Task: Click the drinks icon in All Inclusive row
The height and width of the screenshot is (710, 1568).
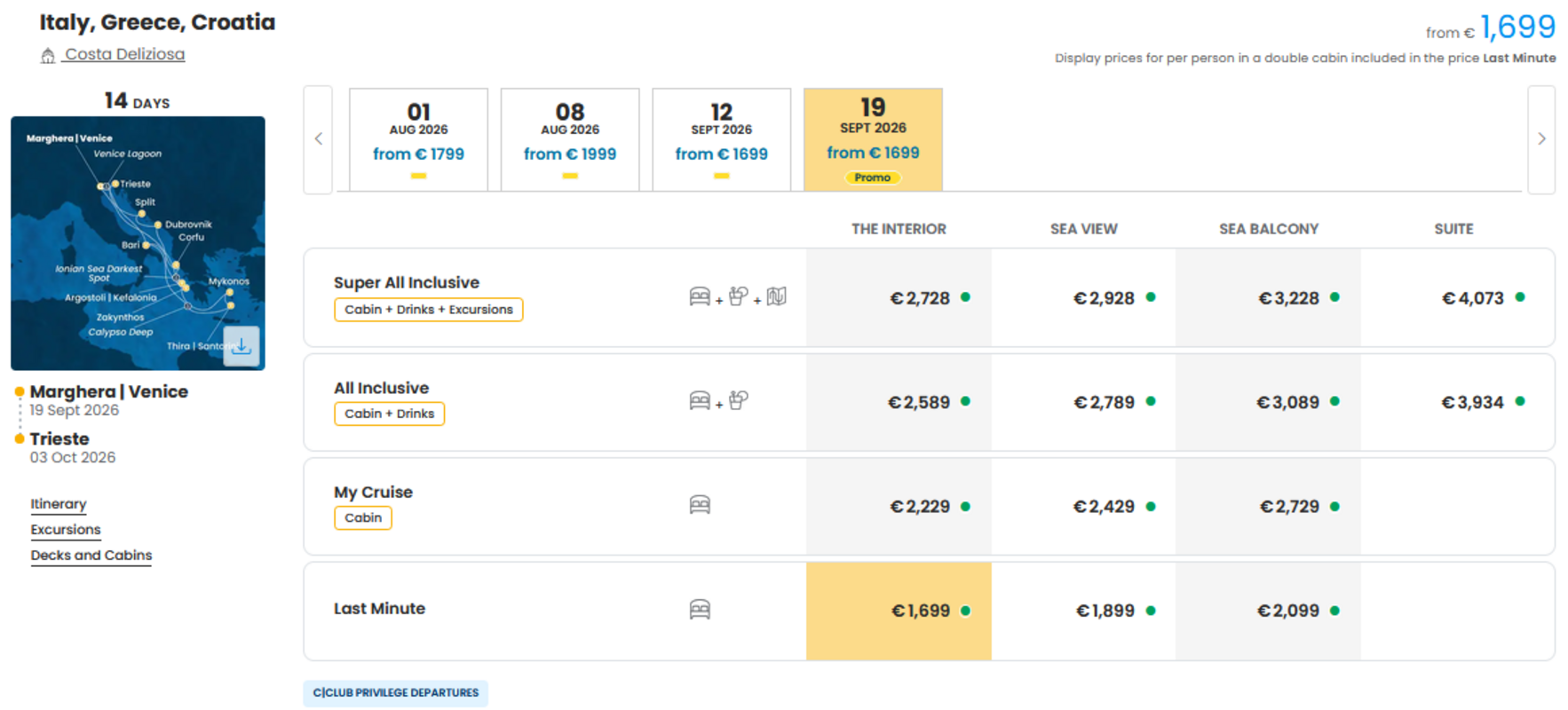Action: point(738,401)
